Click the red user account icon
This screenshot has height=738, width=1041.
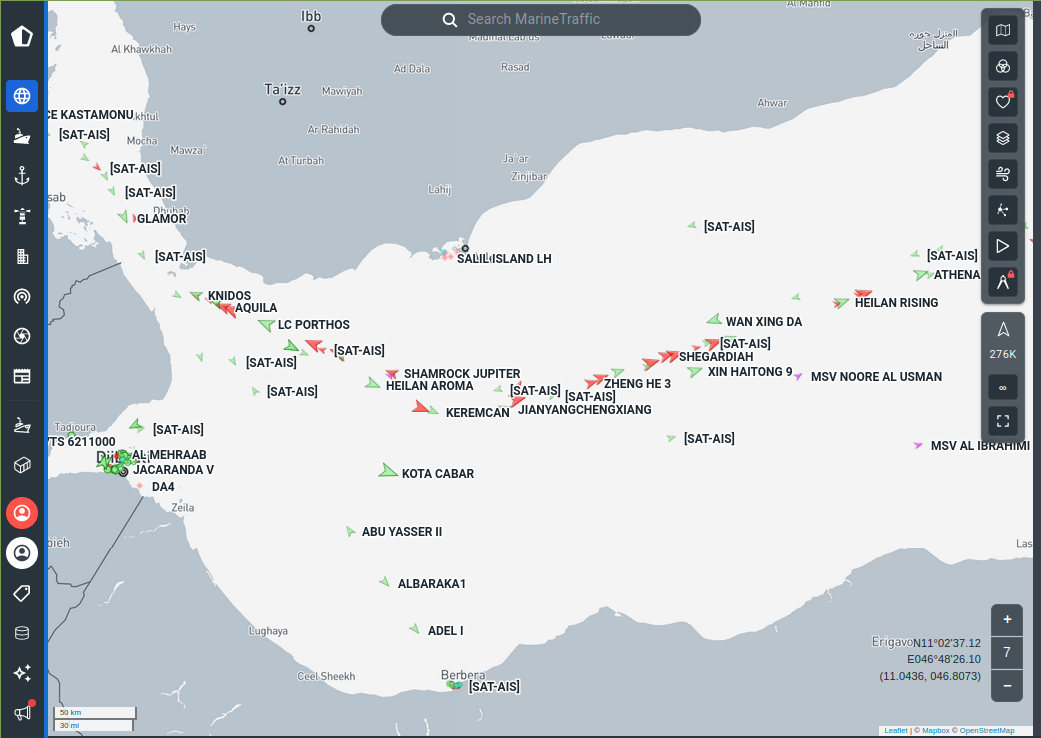[x=22, y=513]
